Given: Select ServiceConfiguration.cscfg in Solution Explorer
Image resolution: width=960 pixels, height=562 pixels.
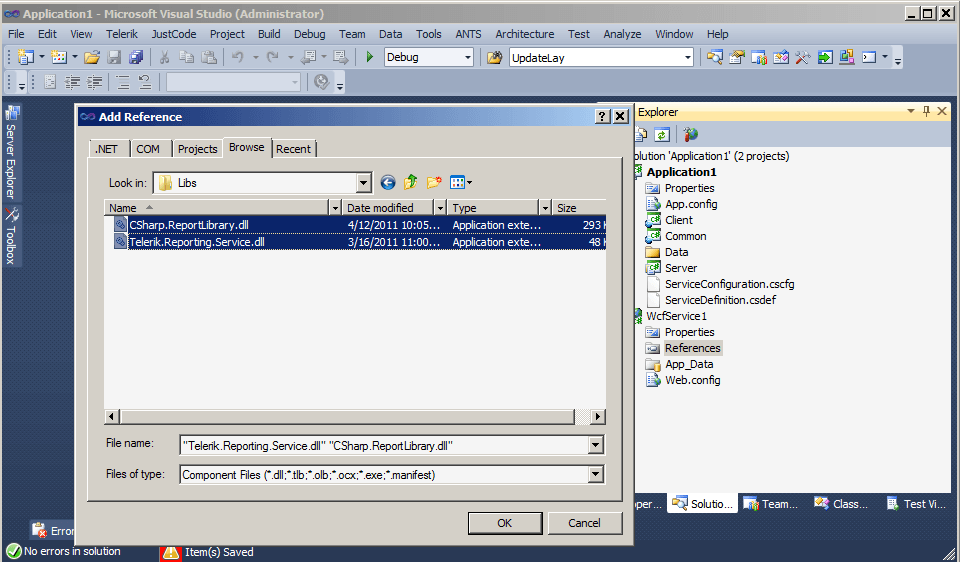Looking at the screenshot, I should click(729, 284).
